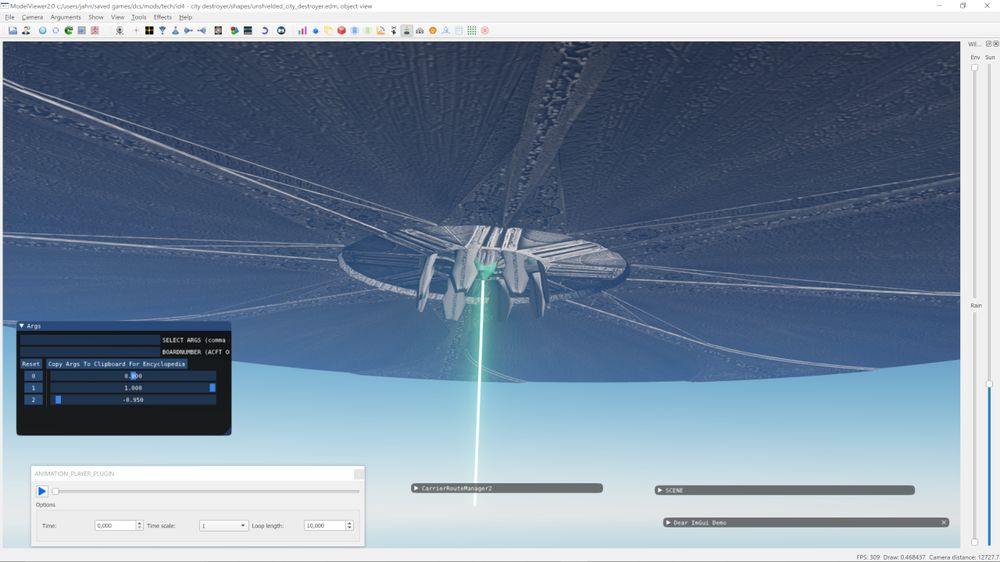Click the SELECT ARGS input field
Image resolution: width=1000 pixels, height=562 pixels.
point(90,340)
